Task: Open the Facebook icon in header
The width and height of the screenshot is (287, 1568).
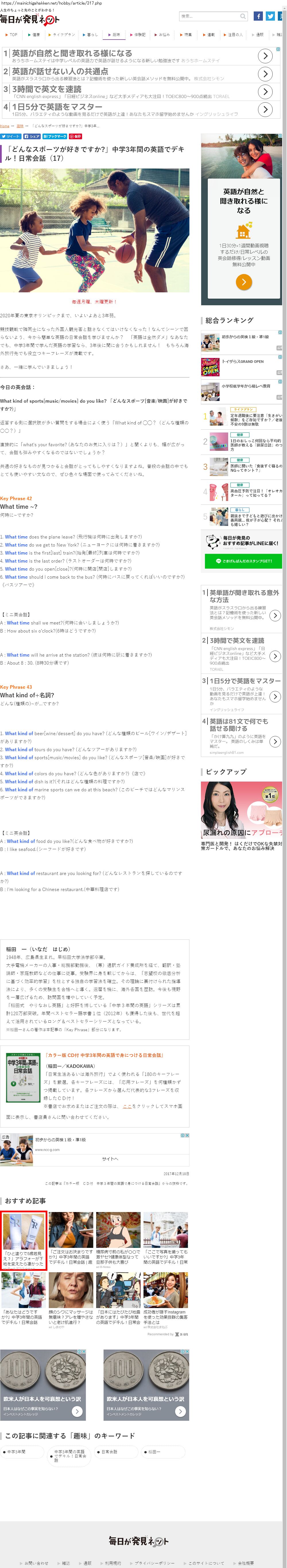Action: [258, 16]
